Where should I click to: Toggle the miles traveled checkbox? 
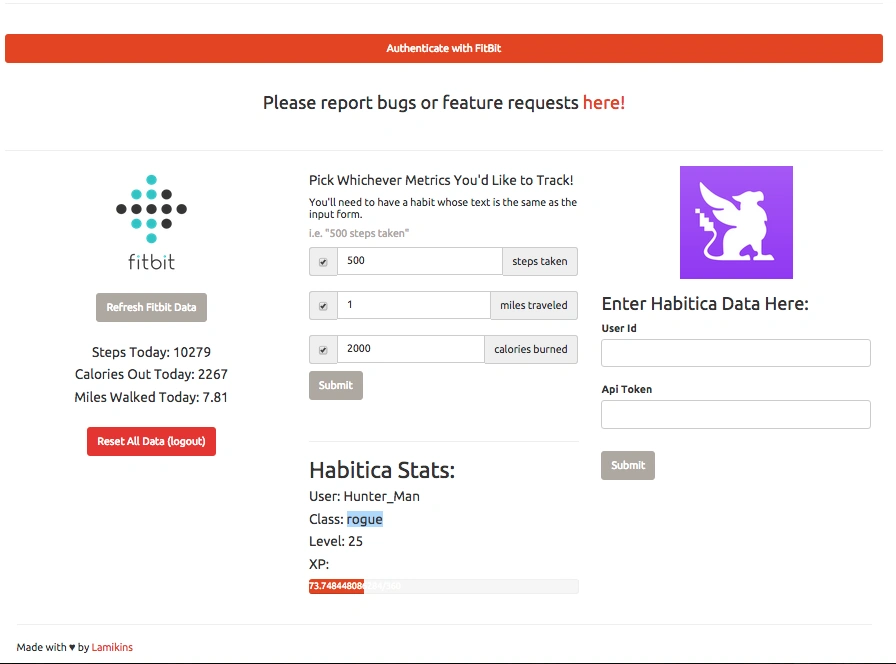pyautogui.click(x=323, y=306)
